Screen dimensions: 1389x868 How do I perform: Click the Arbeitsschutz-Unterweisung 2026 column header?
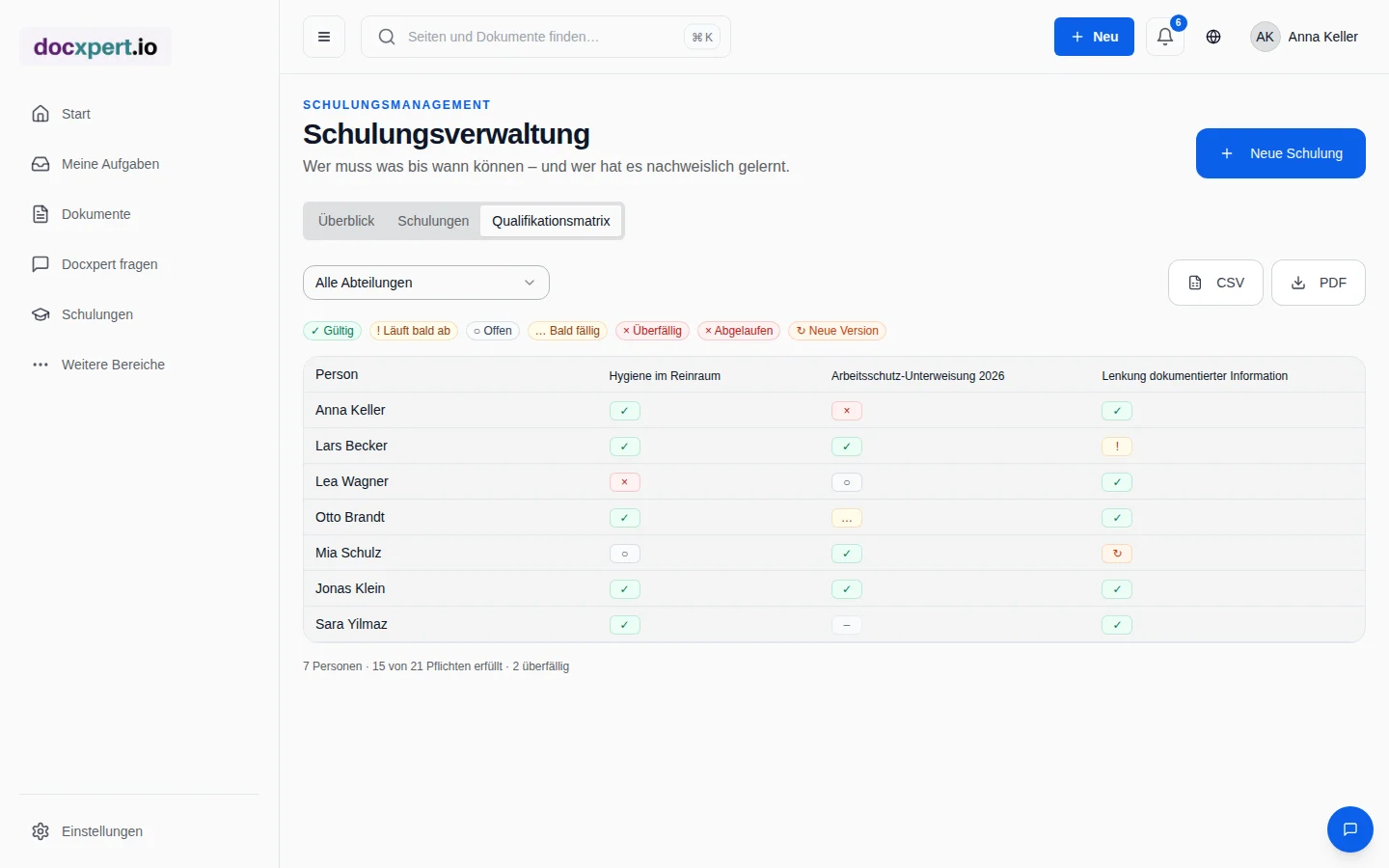(918, 376)
